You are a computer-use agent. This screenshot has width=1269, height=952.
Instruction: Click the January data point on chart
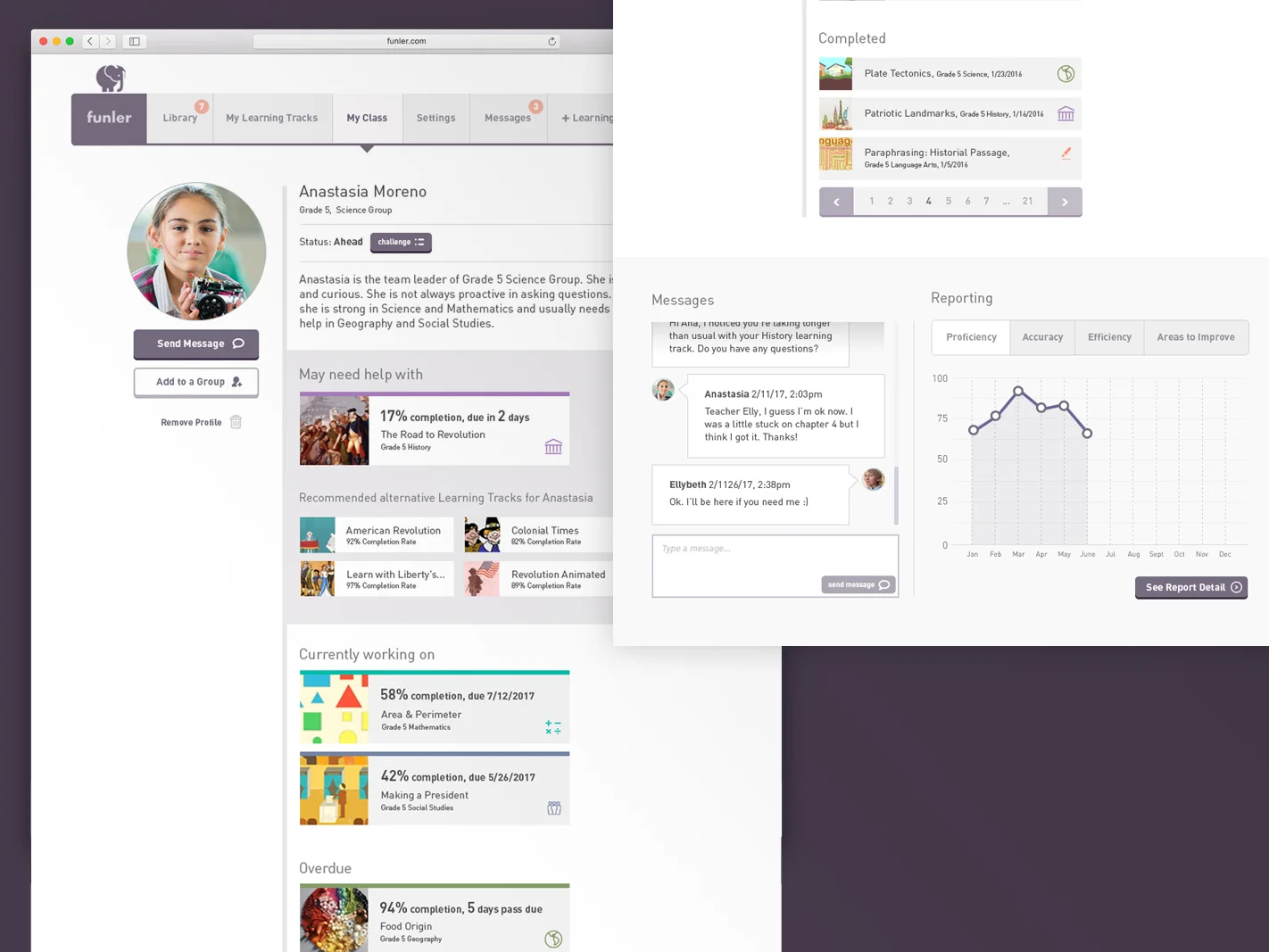(x=973, y=430)
